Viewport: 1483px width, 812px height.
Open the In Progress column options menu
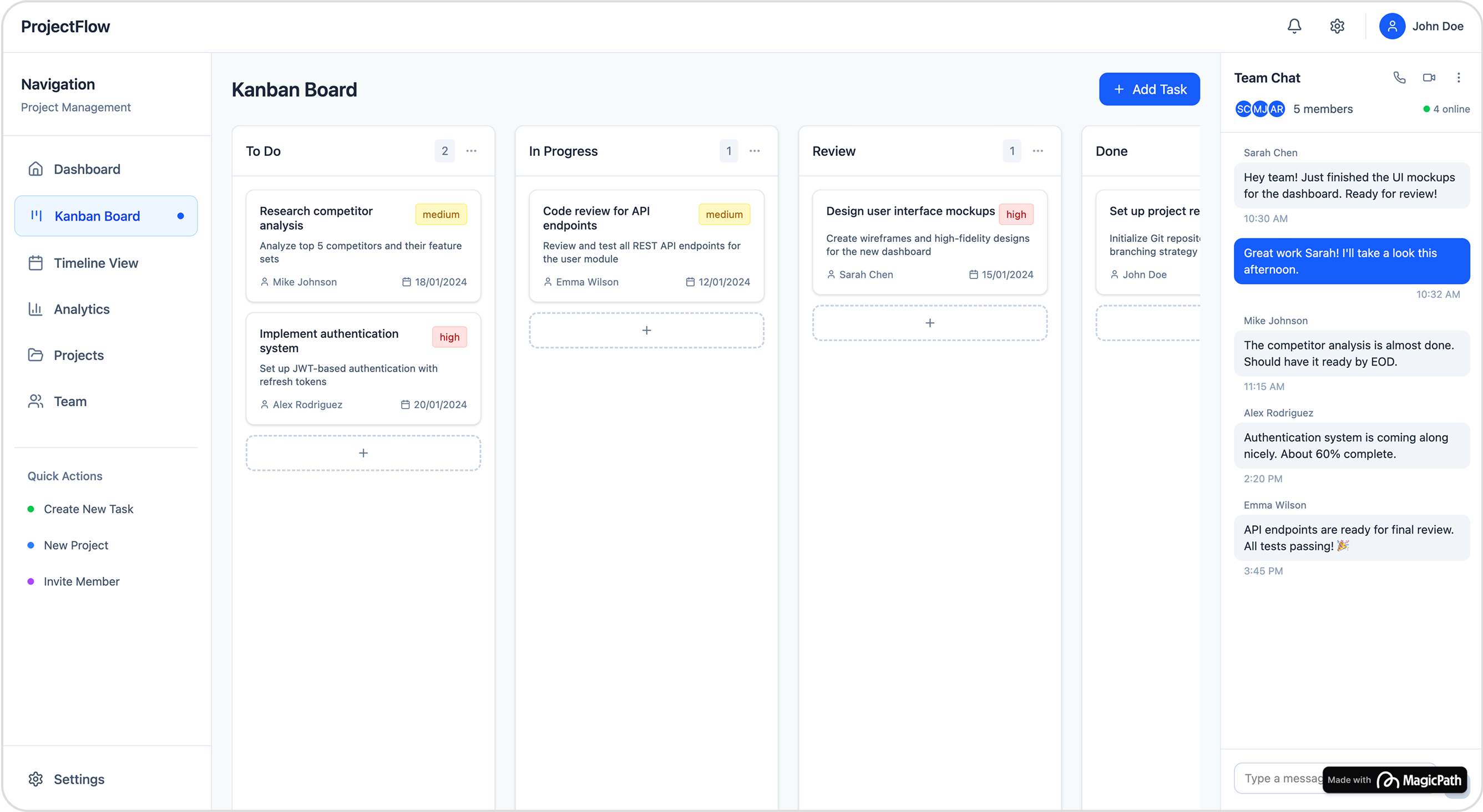pyautogui.click(x=754, y=151)
